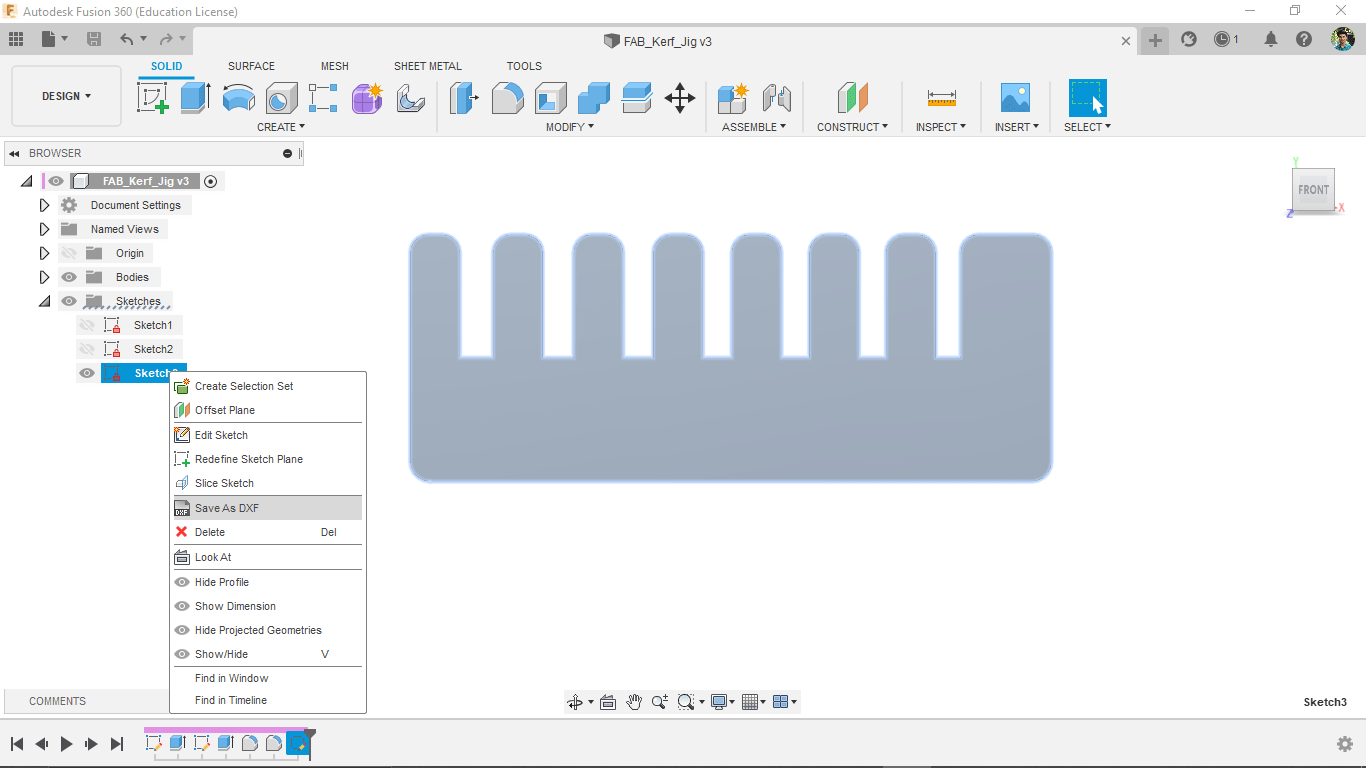Click the Look At navigation icon
The height and width of the screenshot is (768, 1366).
[x=607, y=702]
